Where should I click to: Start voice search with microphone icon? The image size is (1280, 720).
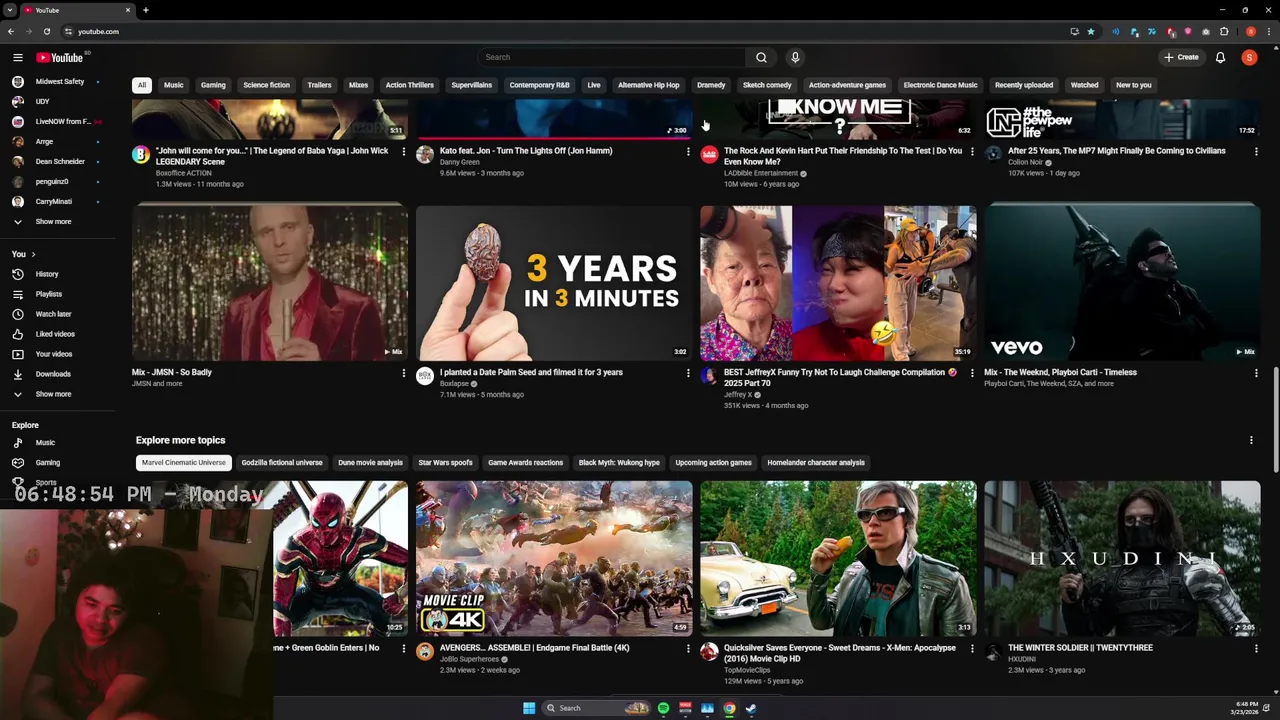tap(795, 57)
